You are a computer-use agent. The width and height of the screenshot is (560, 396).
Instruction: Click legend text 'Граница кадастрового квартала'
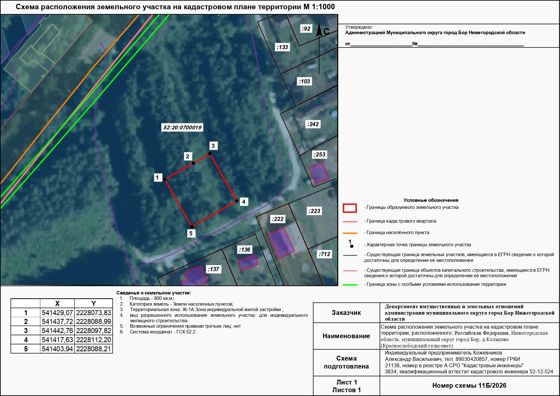400,221
